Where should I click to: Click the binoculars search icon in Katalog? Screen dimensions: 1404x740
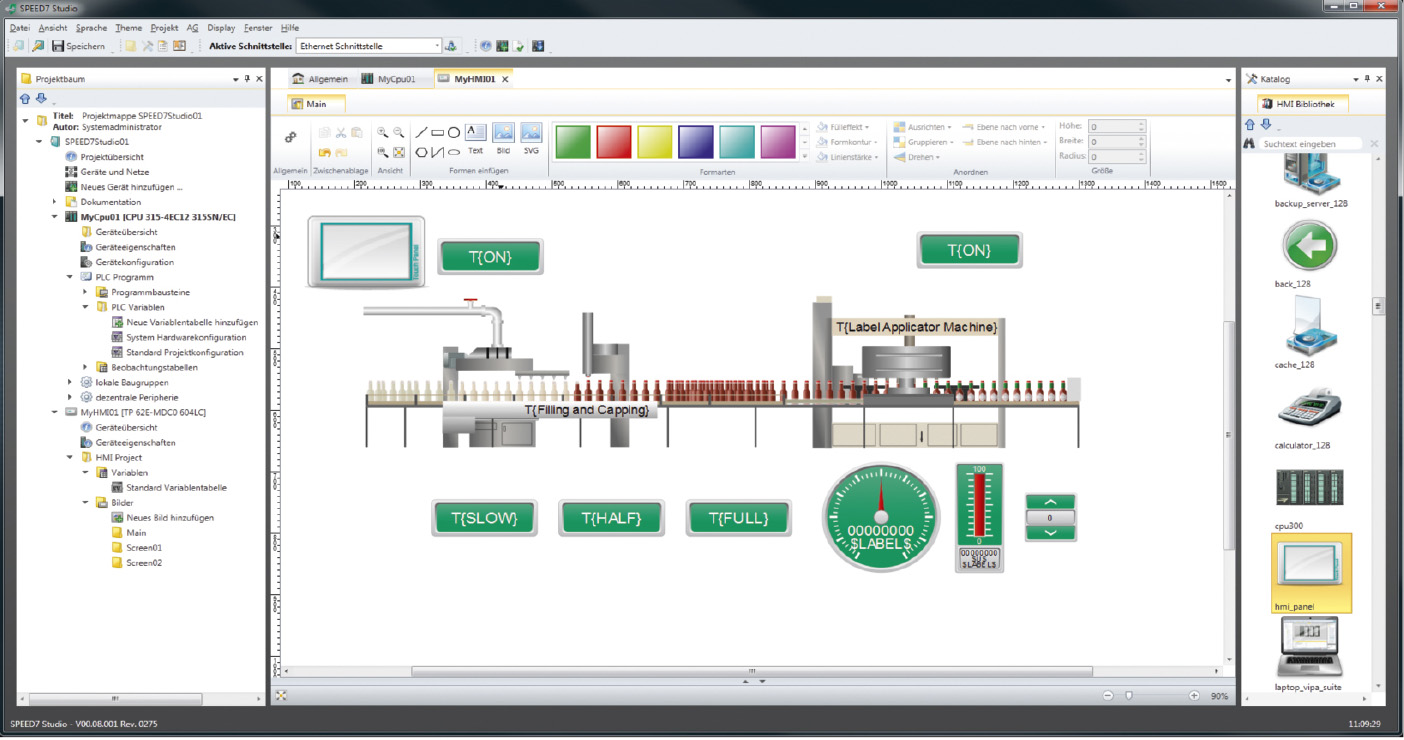point(1249,144)
